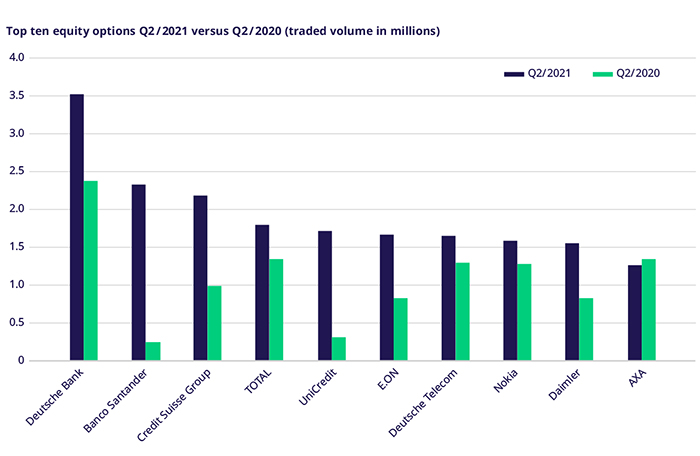This screenshot has width=700, height=456.
Task: Click the AXA x-axis category label
Action: pyautogui.click(x=640, y=379)
